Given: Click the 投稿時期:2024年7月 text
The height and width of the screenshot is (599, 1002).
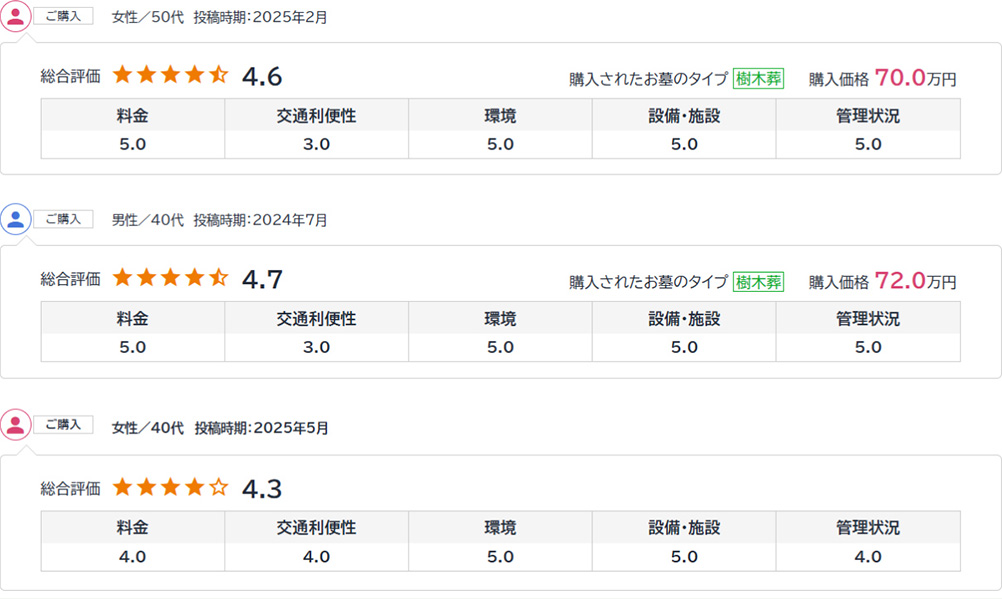Looking at the screenshot, I should tap(260, 220).
